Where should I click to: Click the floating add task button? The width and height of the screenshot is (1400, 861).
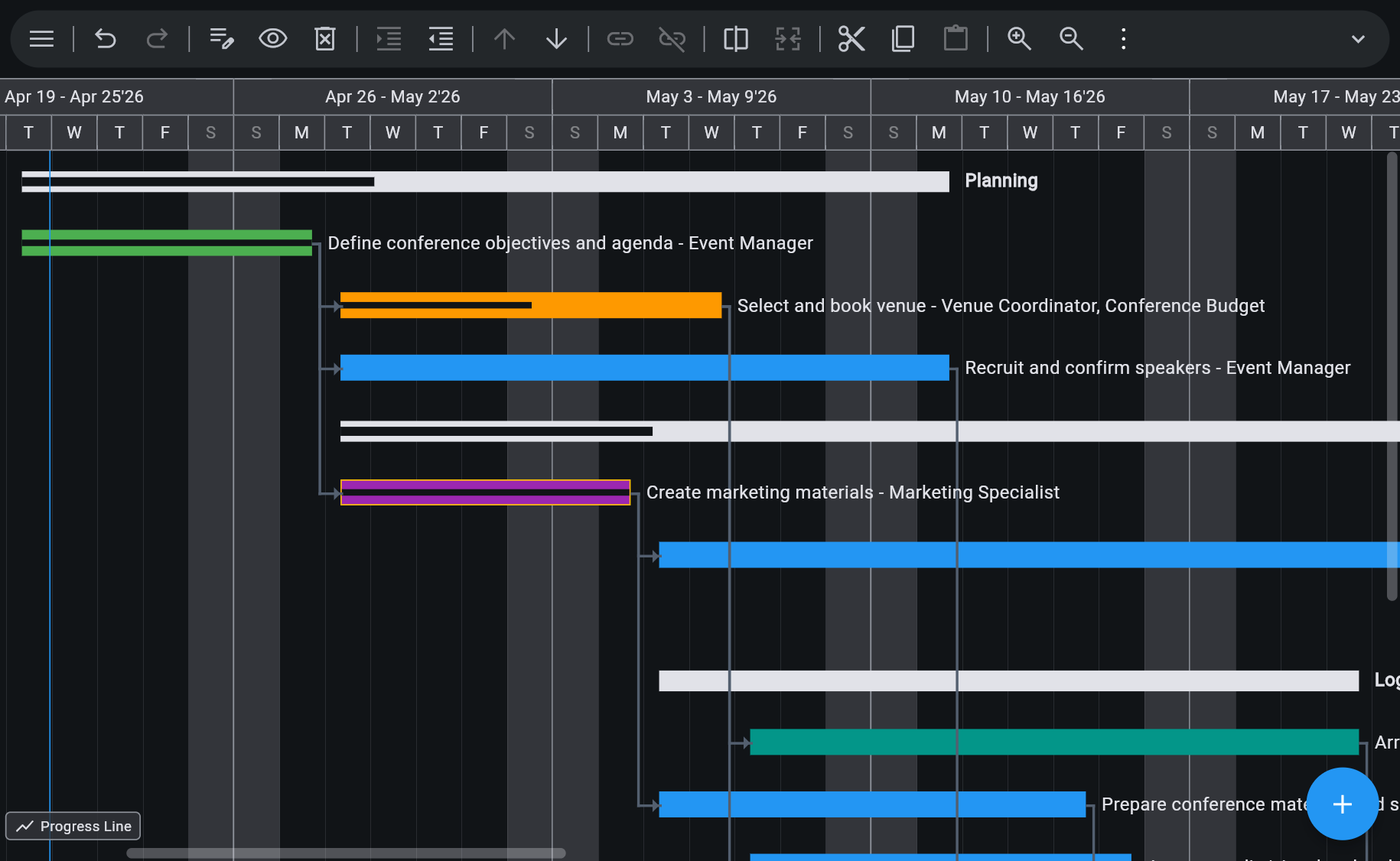coord(1342,804)
